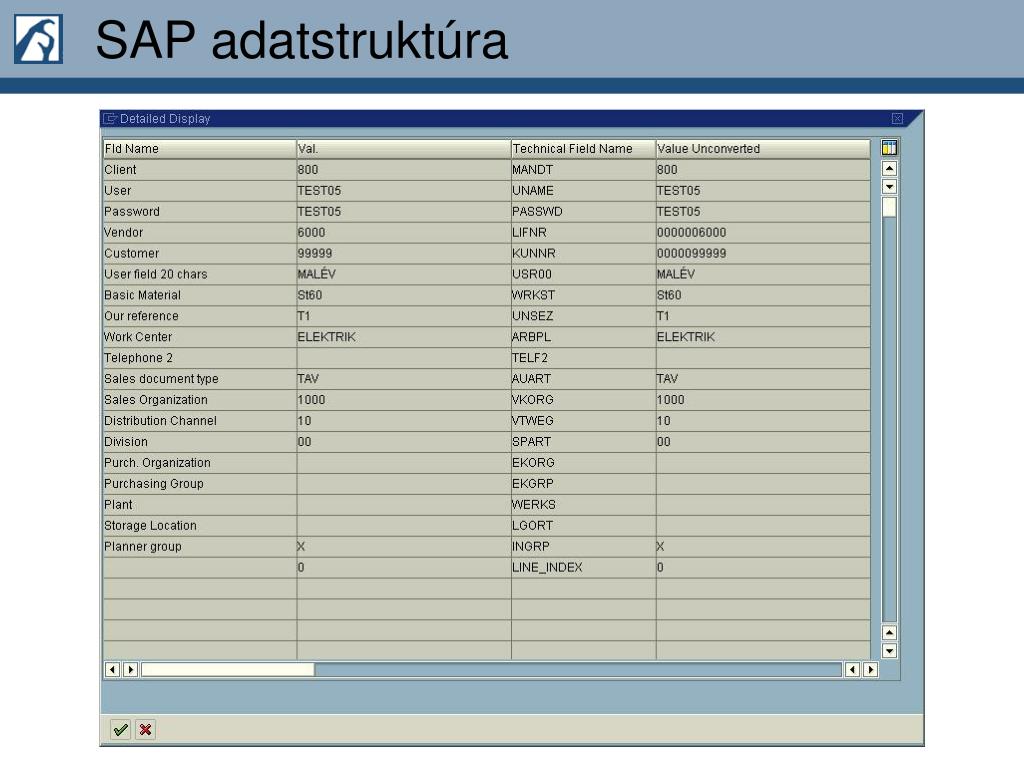Click the right-side horizontal scroll left arrow
The image size is (1024, 768).
[x=852, y=669]
